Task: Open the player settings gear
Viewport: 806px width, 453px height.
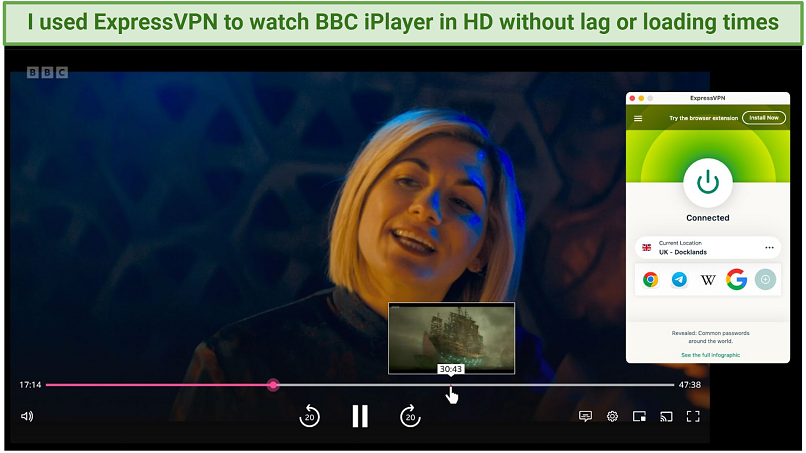Action: click(612, 416)
